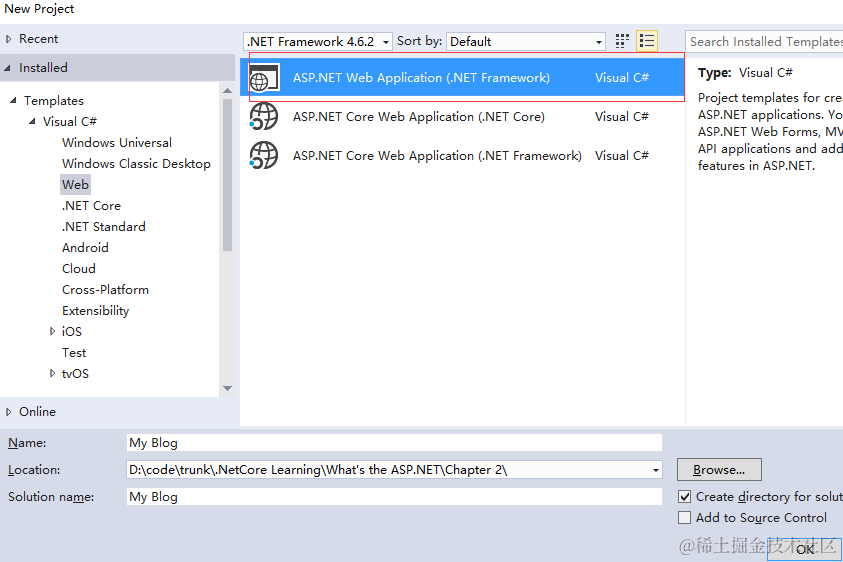Select the Extensibility template category
The width and height of the screenshot is (843, 562).
[x=96, y=310]
